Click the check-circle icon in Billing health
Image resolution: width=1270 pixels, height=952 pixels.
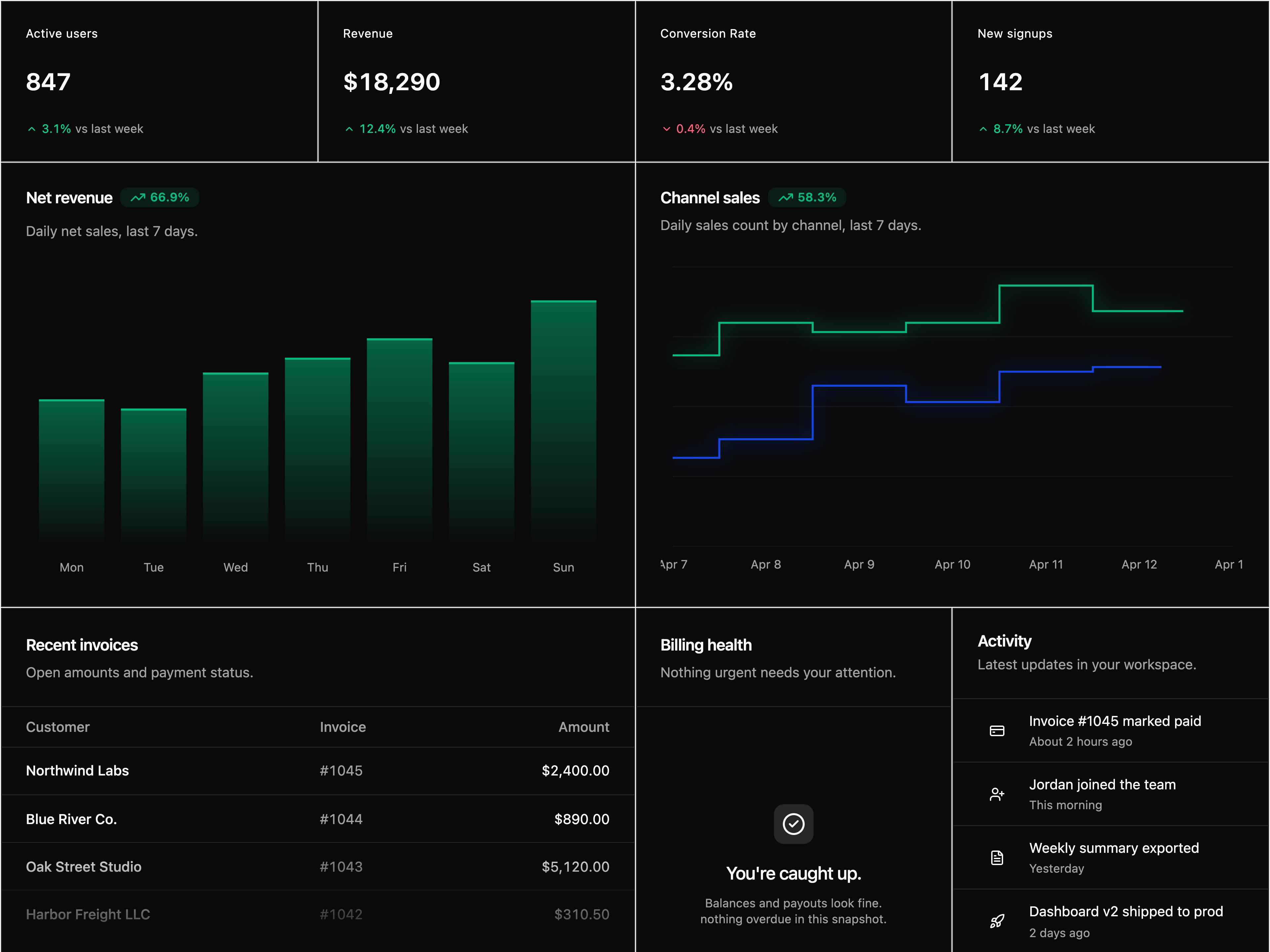pyautogui.click(x=793, y=823)
